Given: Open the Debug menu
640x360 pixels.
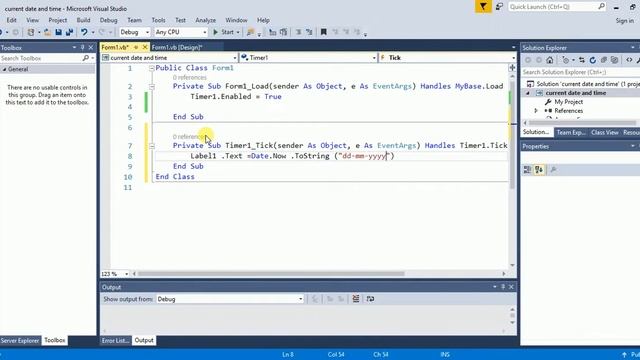Looking at the screenshot, I should tap(109, 20).
